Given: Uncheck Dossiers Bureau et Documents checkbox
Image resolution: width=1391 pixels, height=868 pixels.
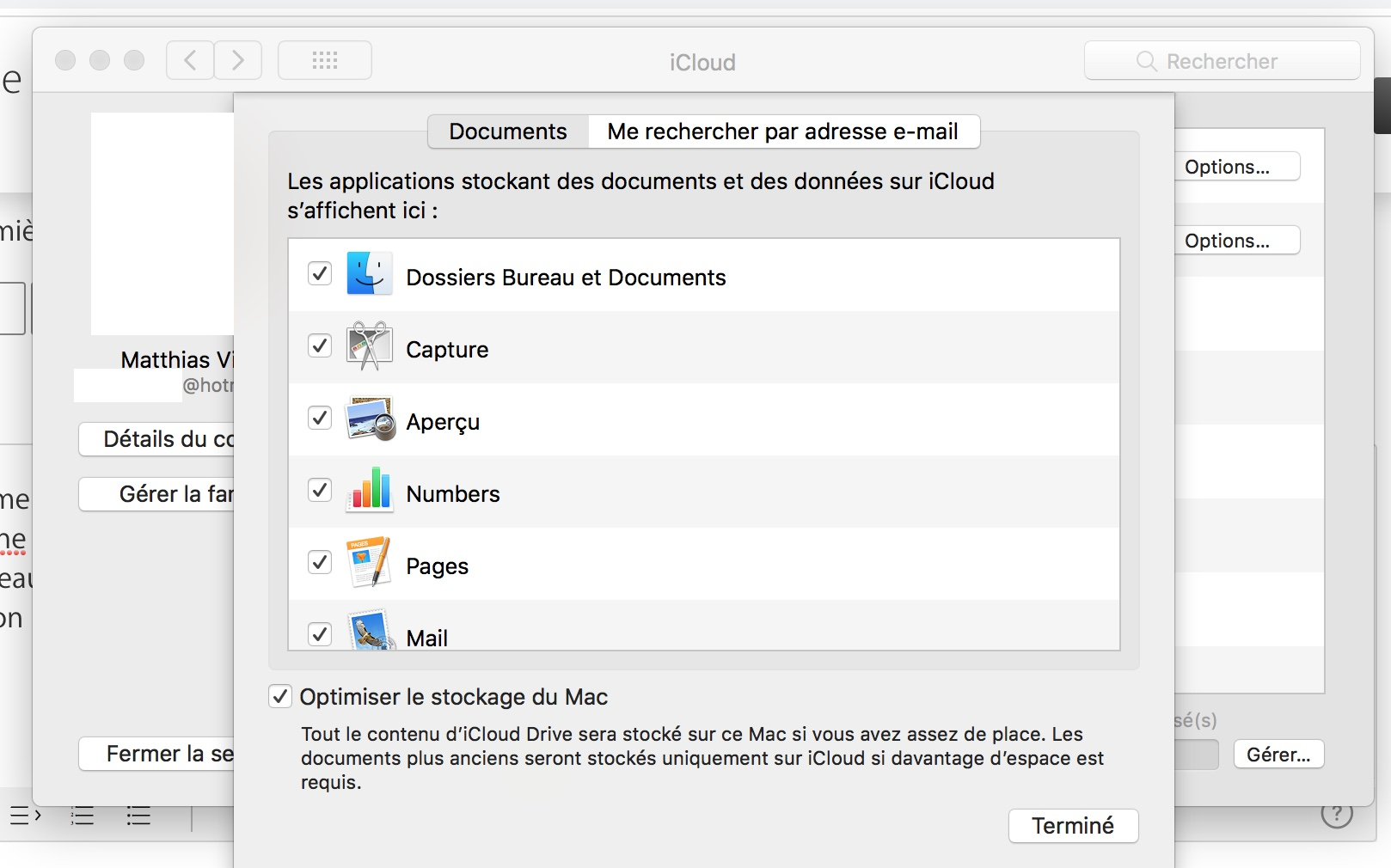Looking at the screenshot, I should [x=320, y=273].
